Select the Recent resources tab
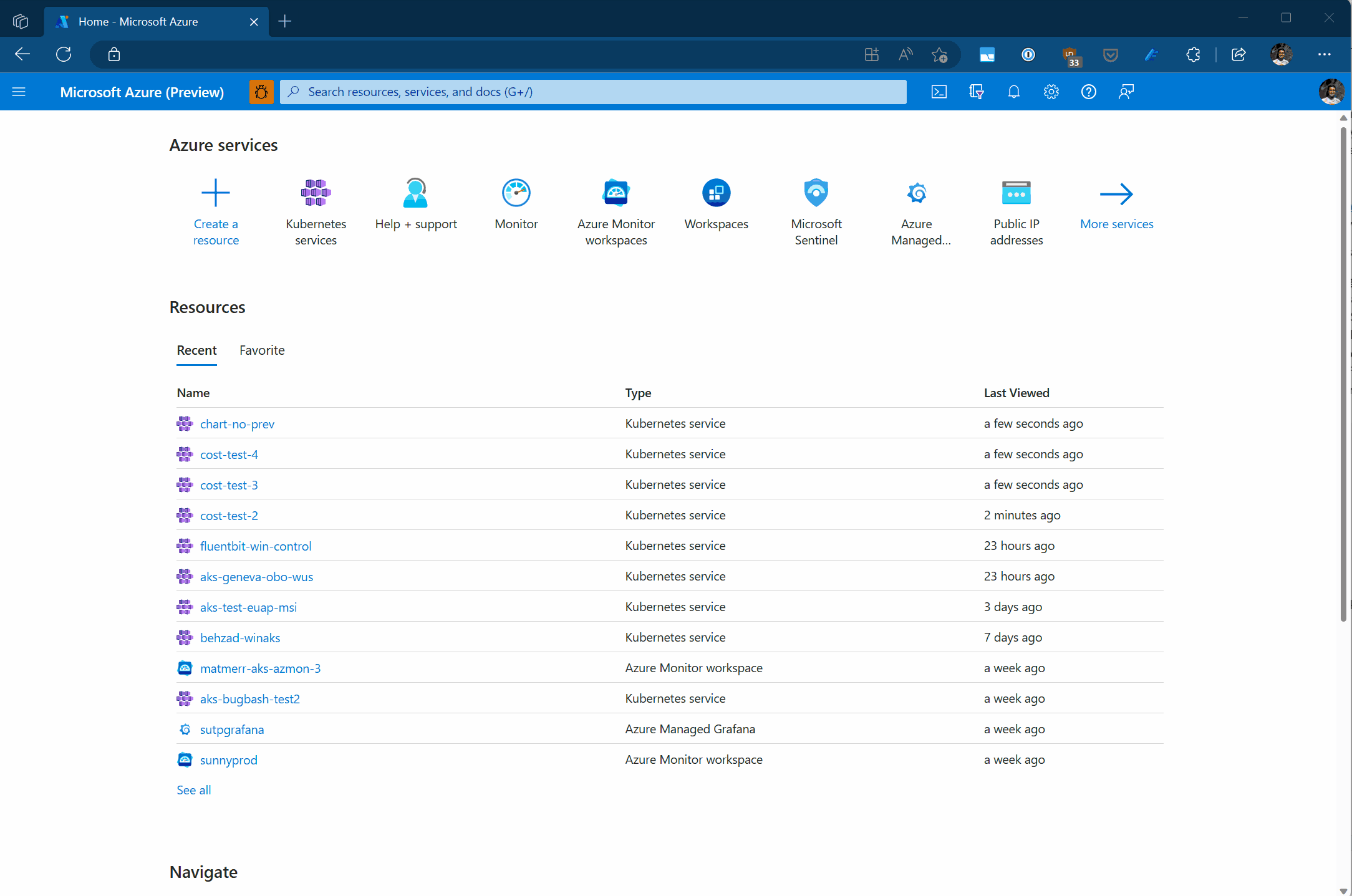Screen dimensions: 1352x896 (196, 350)
